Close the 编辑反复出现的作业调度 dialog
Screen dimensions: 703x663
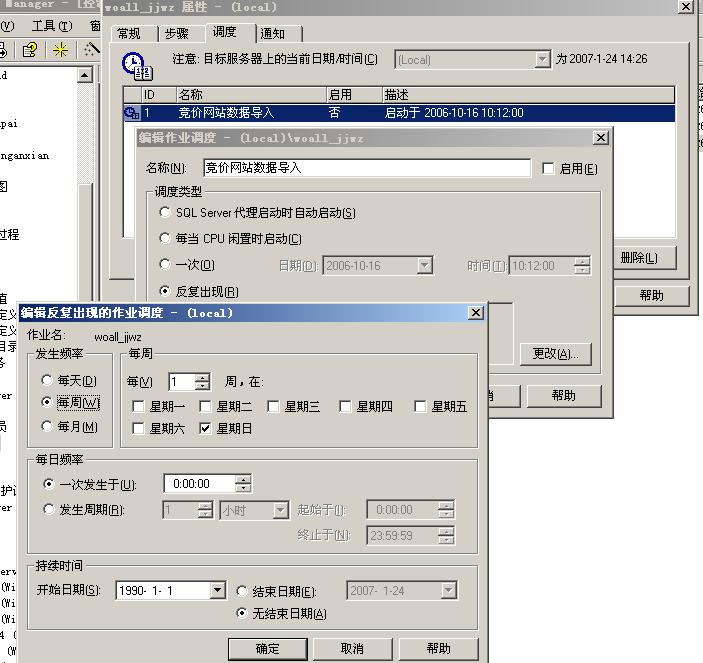(x=475, y=312)
